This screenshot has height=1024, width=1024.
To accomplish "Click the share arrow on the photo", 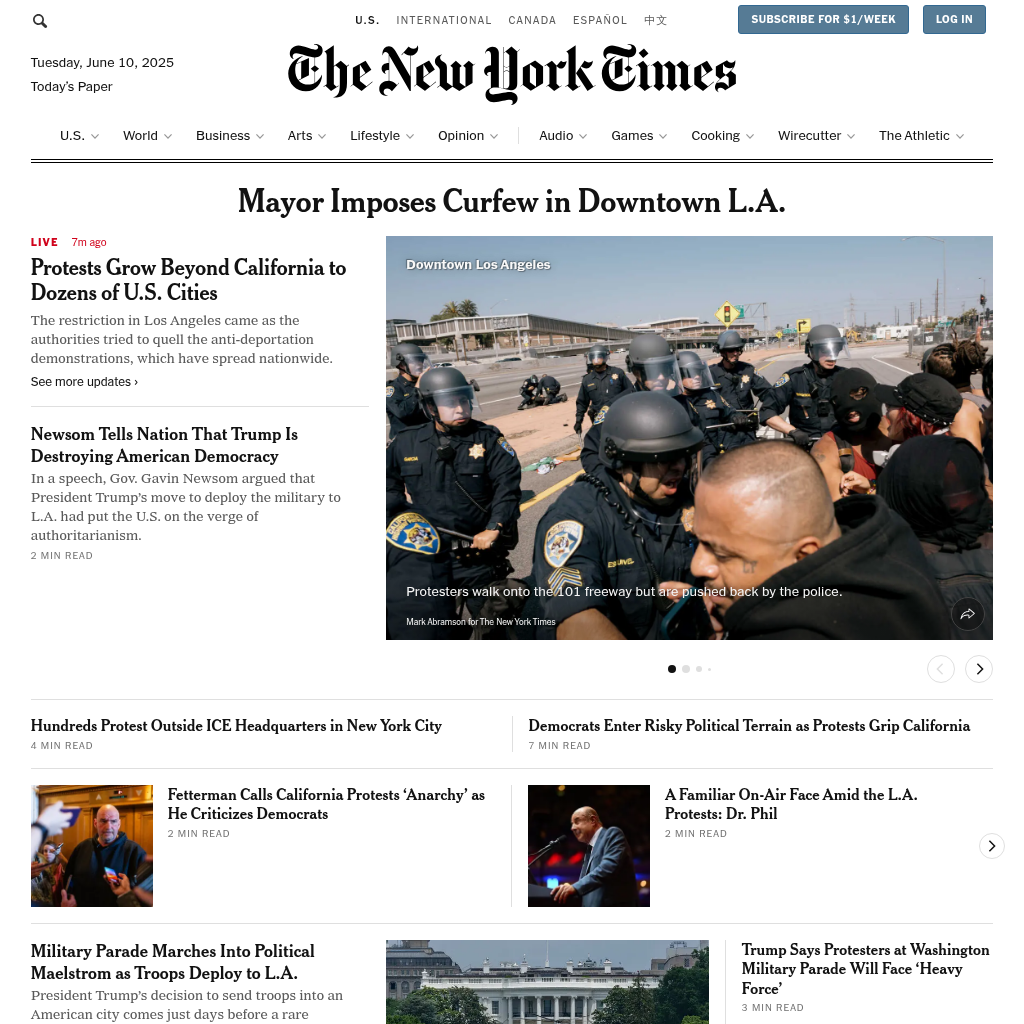I will point(967,614).
